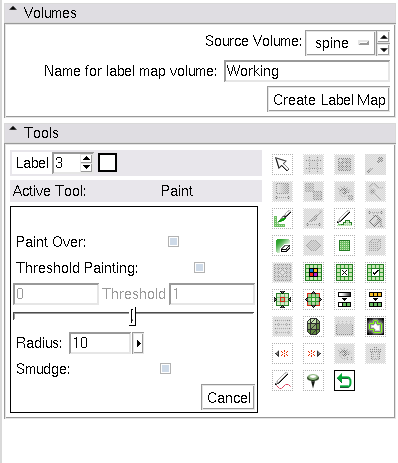Select the Draw pencil tool icon
Viewport: 398px width, 463px height.
point(344,218)
